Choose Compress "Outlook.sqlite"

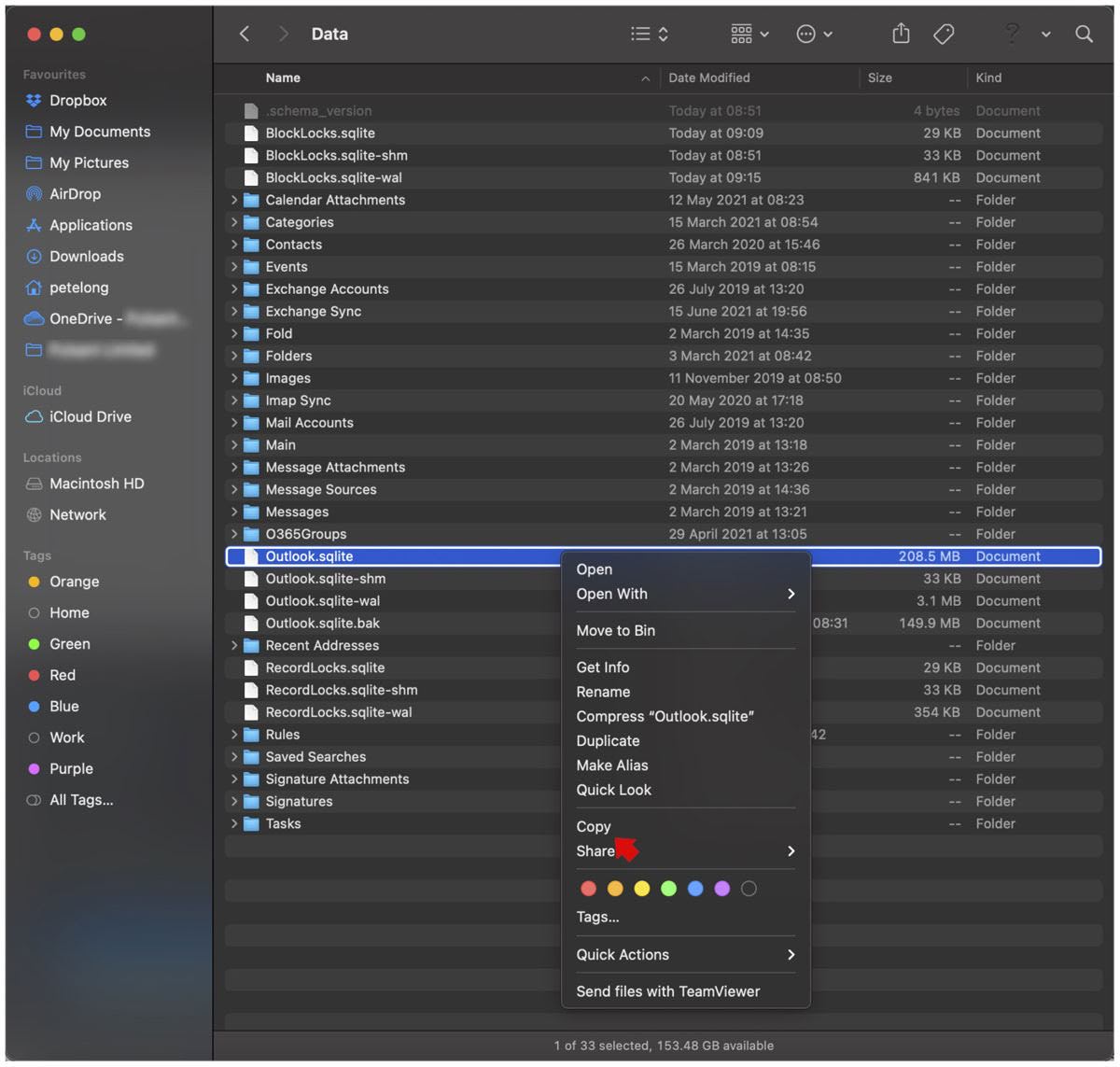click(x=686, y=716)
